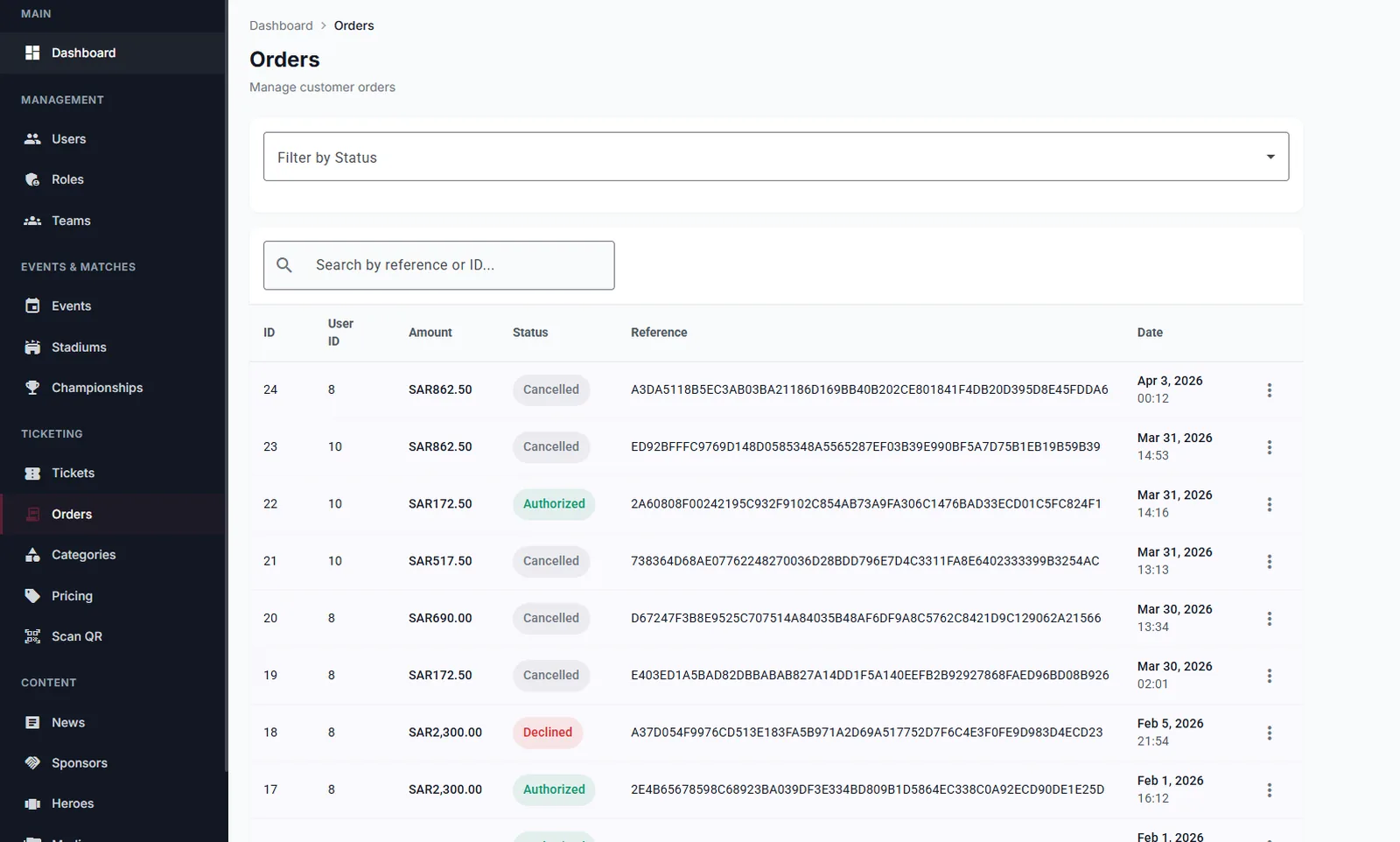Click amount SAR517.50 of order 21
Screen dimensions: 1400x842
[x=440, y=560]
